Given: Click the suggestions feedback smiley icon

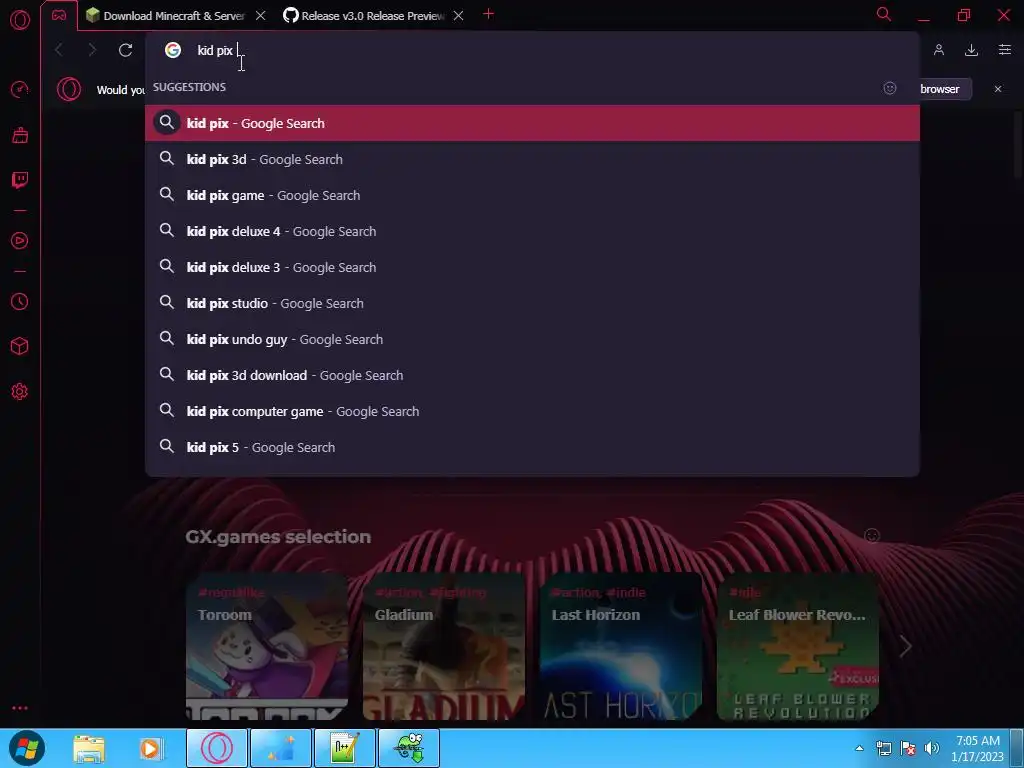Looking at the screenshot, I should (889, 88).
